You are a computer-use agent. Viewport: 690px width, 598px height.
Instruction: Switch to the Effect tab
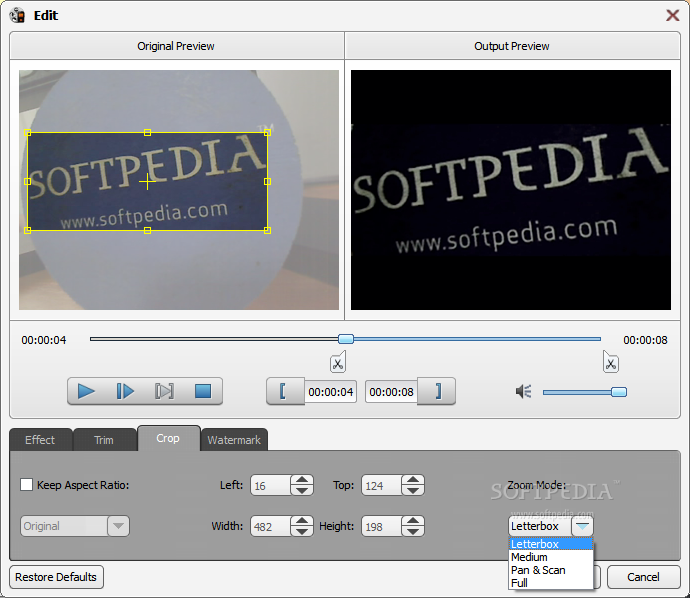click(x=40, y=440)
